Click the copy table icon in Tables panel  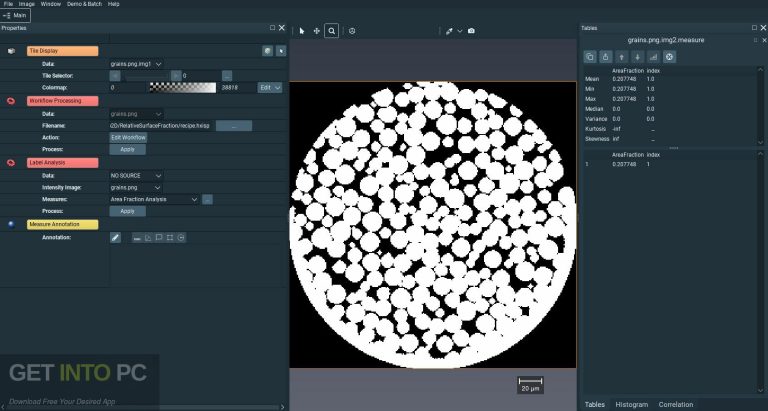[590, 57]
